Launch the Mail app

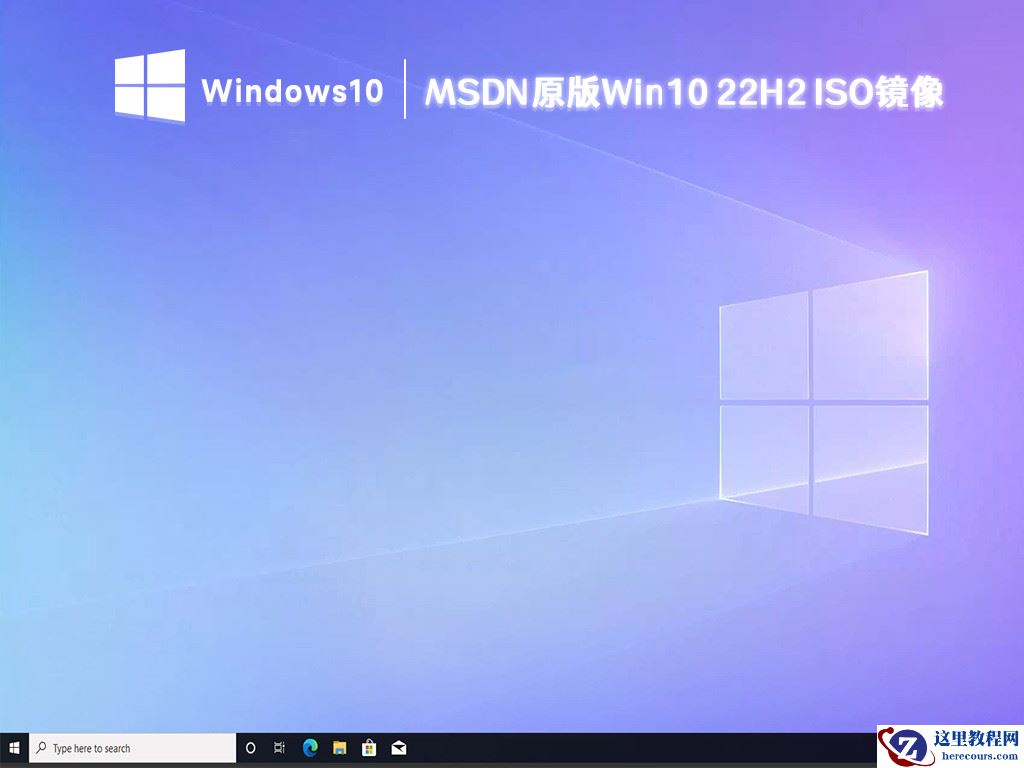click(x=398, y=748)
